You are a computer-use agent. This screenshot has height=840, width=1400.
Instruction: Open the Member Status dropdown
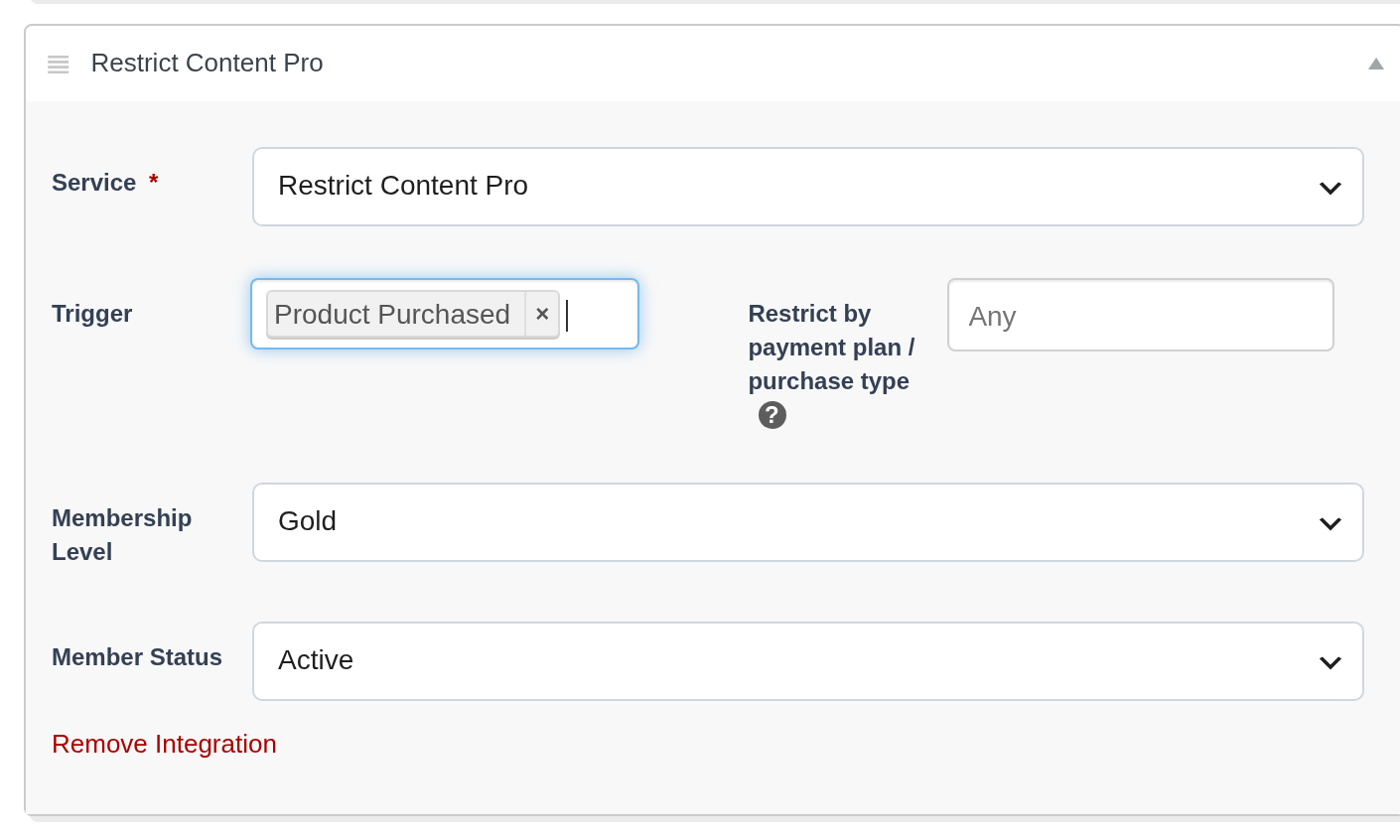(x=808, y=661)
